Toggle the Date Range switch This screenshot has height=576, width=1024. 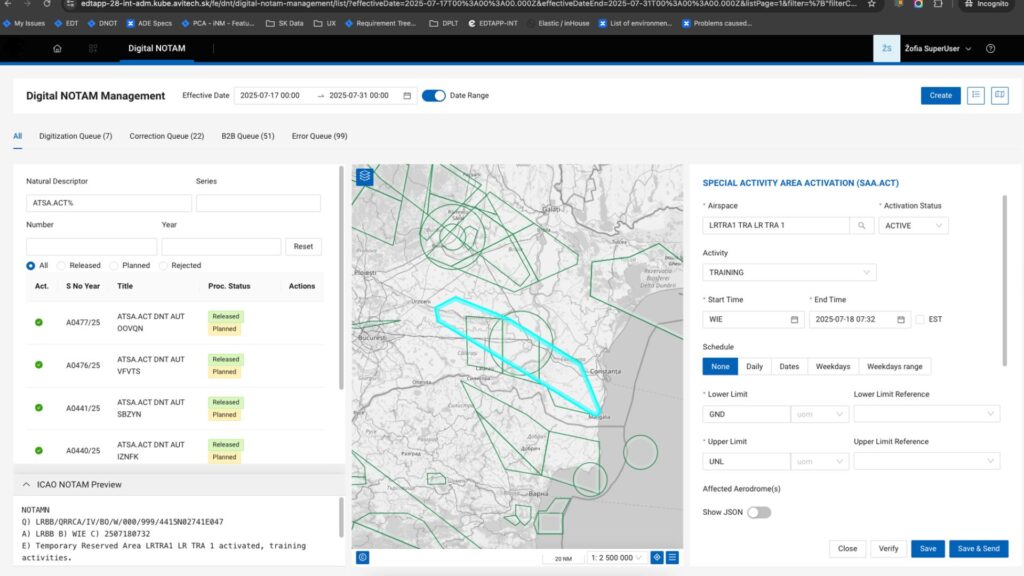(x=433, y=96)
